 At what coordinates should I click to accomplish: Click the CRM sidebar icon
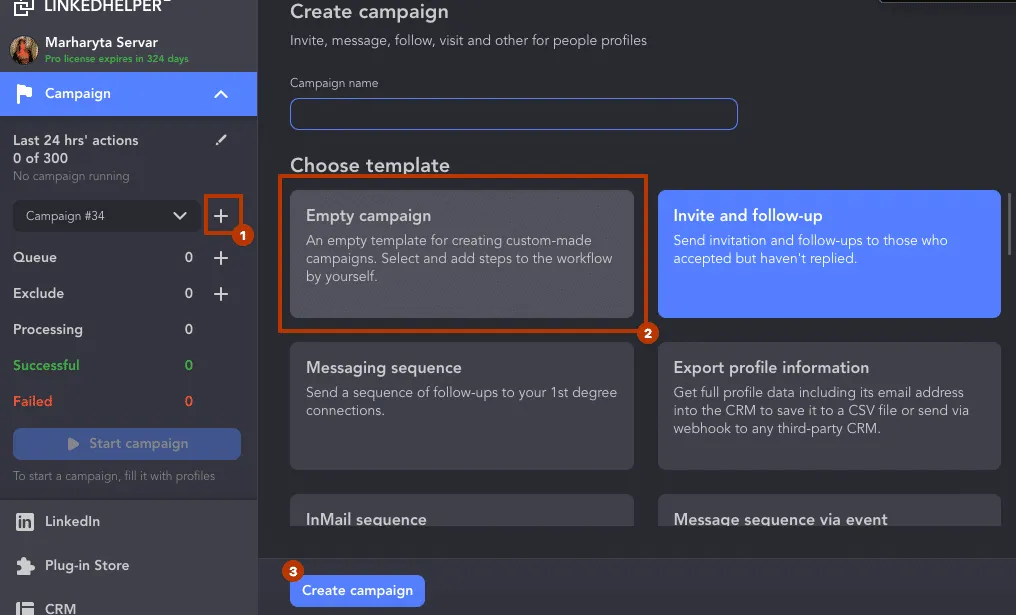(25, 609)
